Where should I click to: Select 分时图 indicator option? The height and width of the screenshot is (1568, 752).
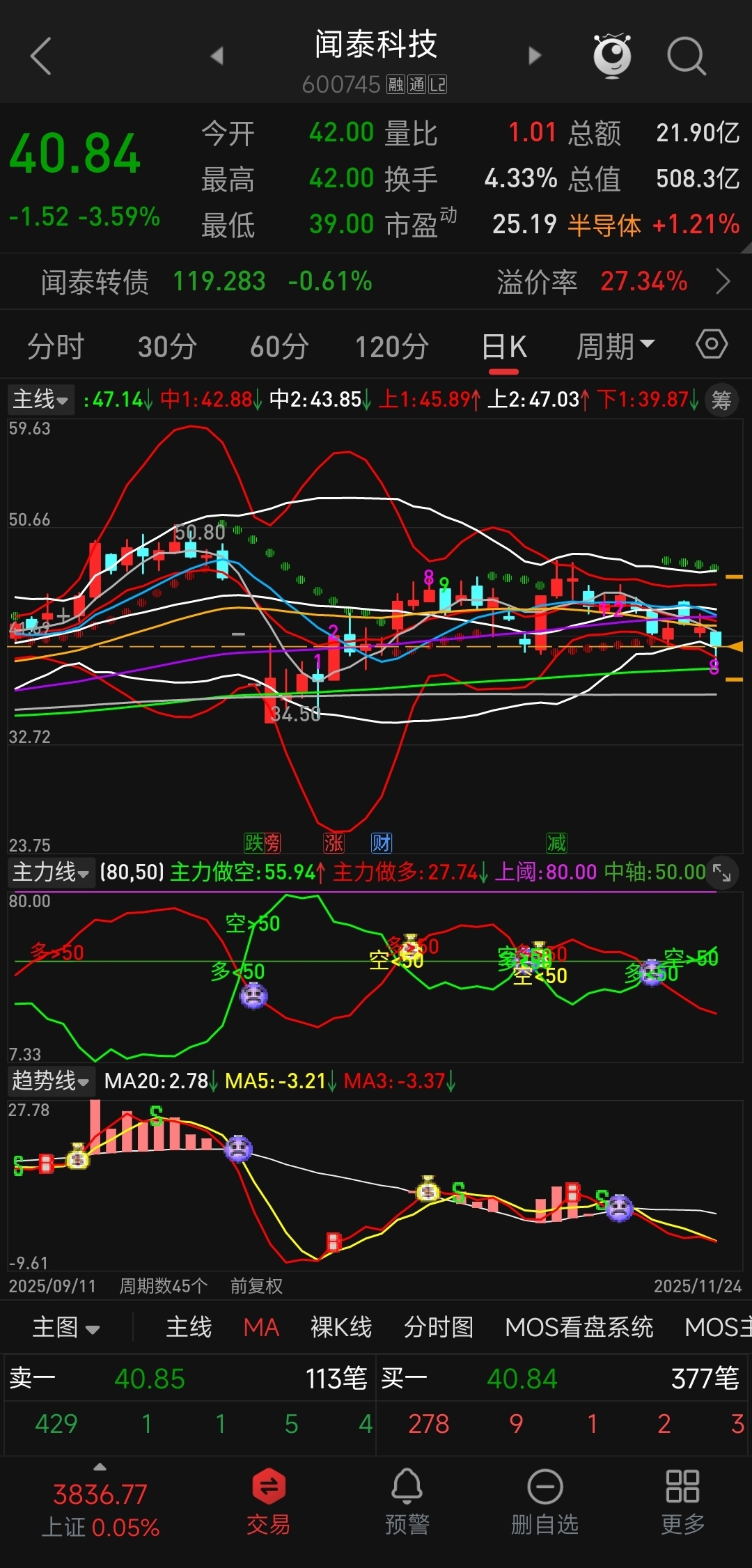tap(439, 1327)
